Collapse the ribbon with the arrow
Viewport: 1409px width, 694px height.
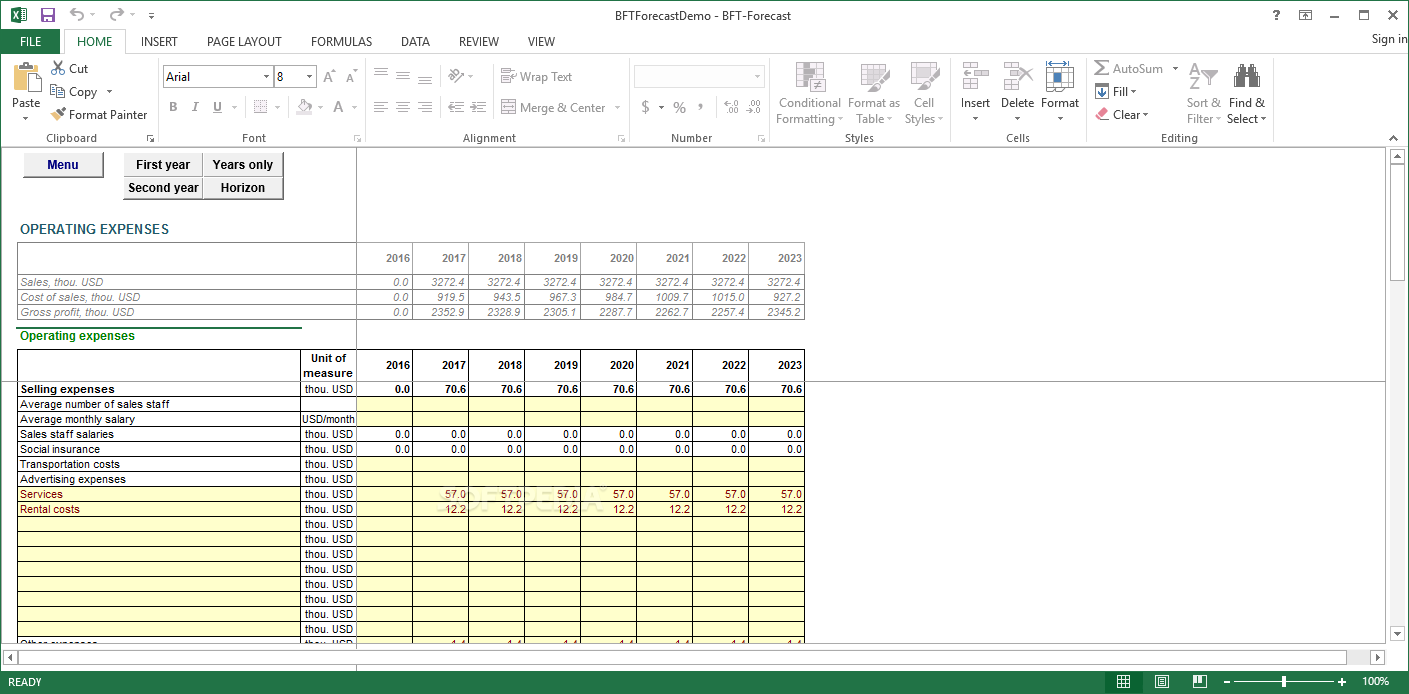tap(1394, 138)
